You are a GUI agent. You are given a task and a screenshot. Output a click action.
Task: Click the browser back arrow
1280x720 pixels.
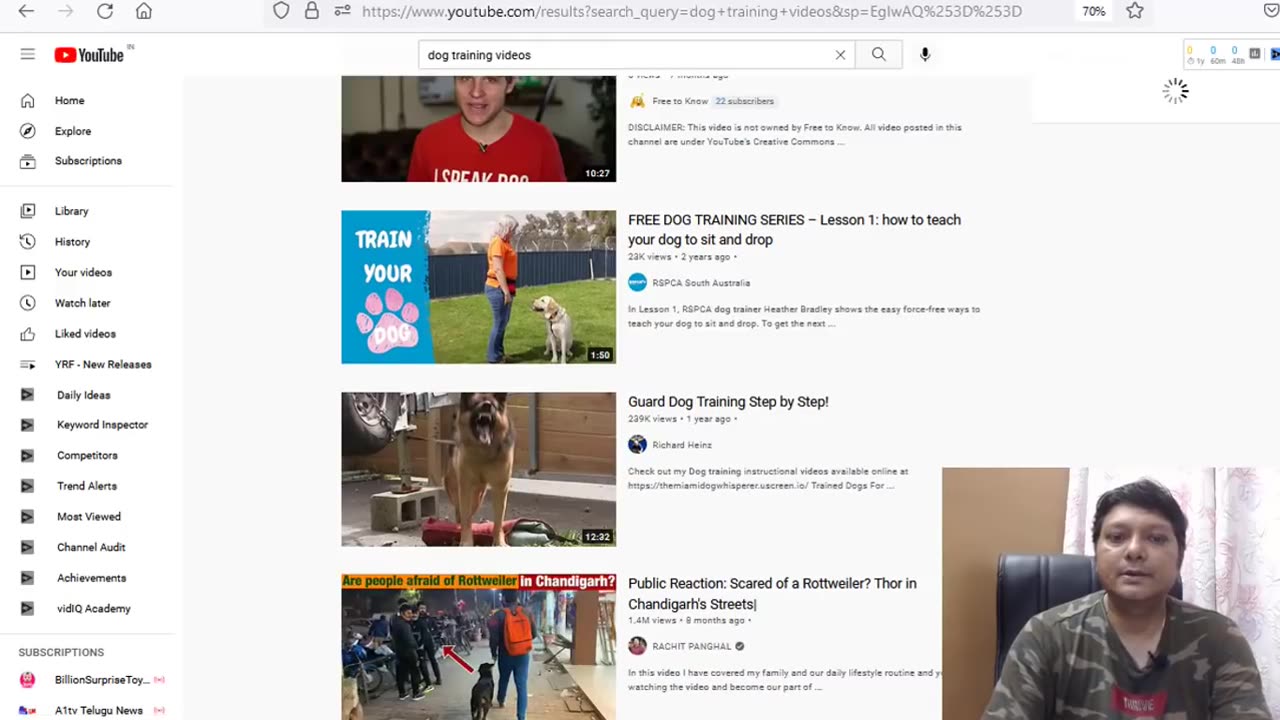point(26,11)
